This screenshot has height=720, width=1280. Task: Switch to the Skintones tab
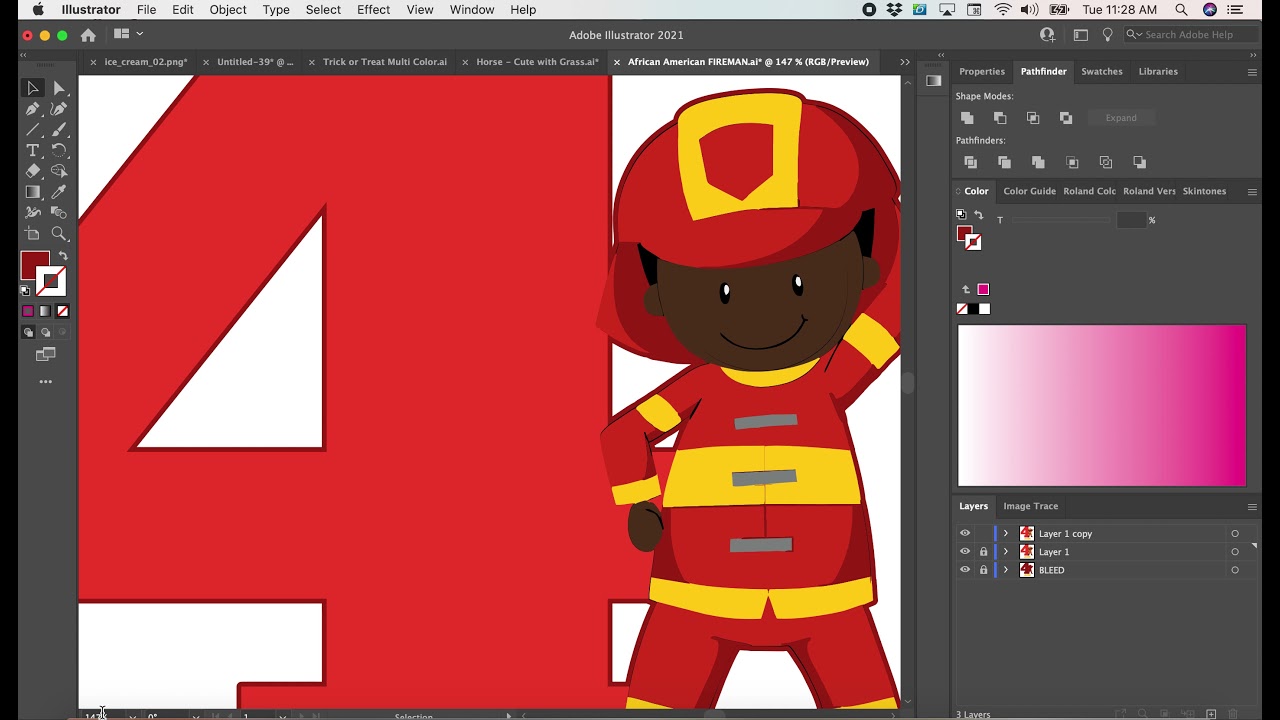pos(1204,191)
